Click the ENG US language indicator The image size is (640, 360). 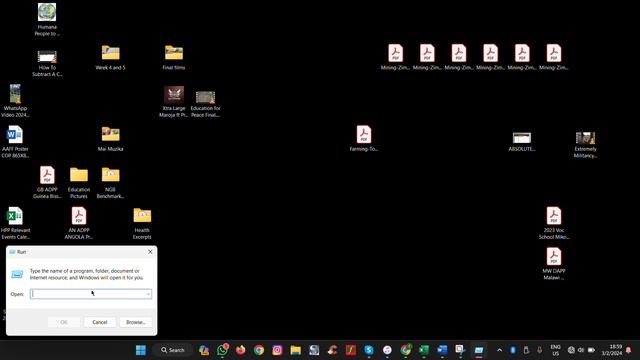click(556, 350)
